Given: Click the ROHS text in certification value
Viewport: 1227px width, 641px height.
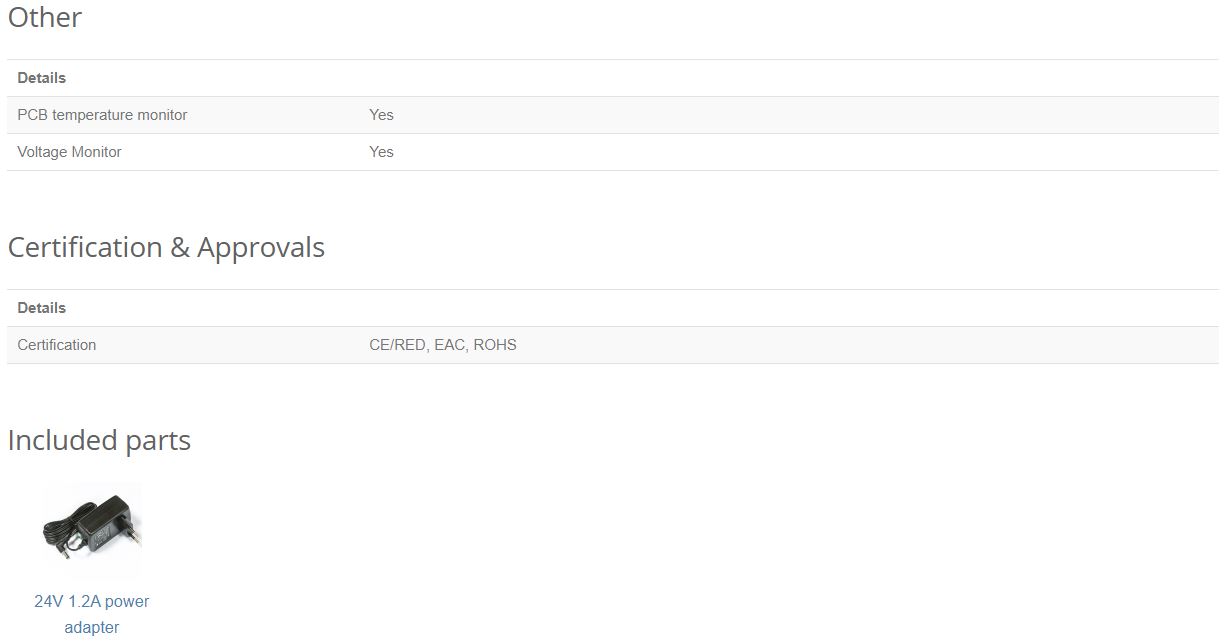Looking at the screenshot, I should 495,345.
